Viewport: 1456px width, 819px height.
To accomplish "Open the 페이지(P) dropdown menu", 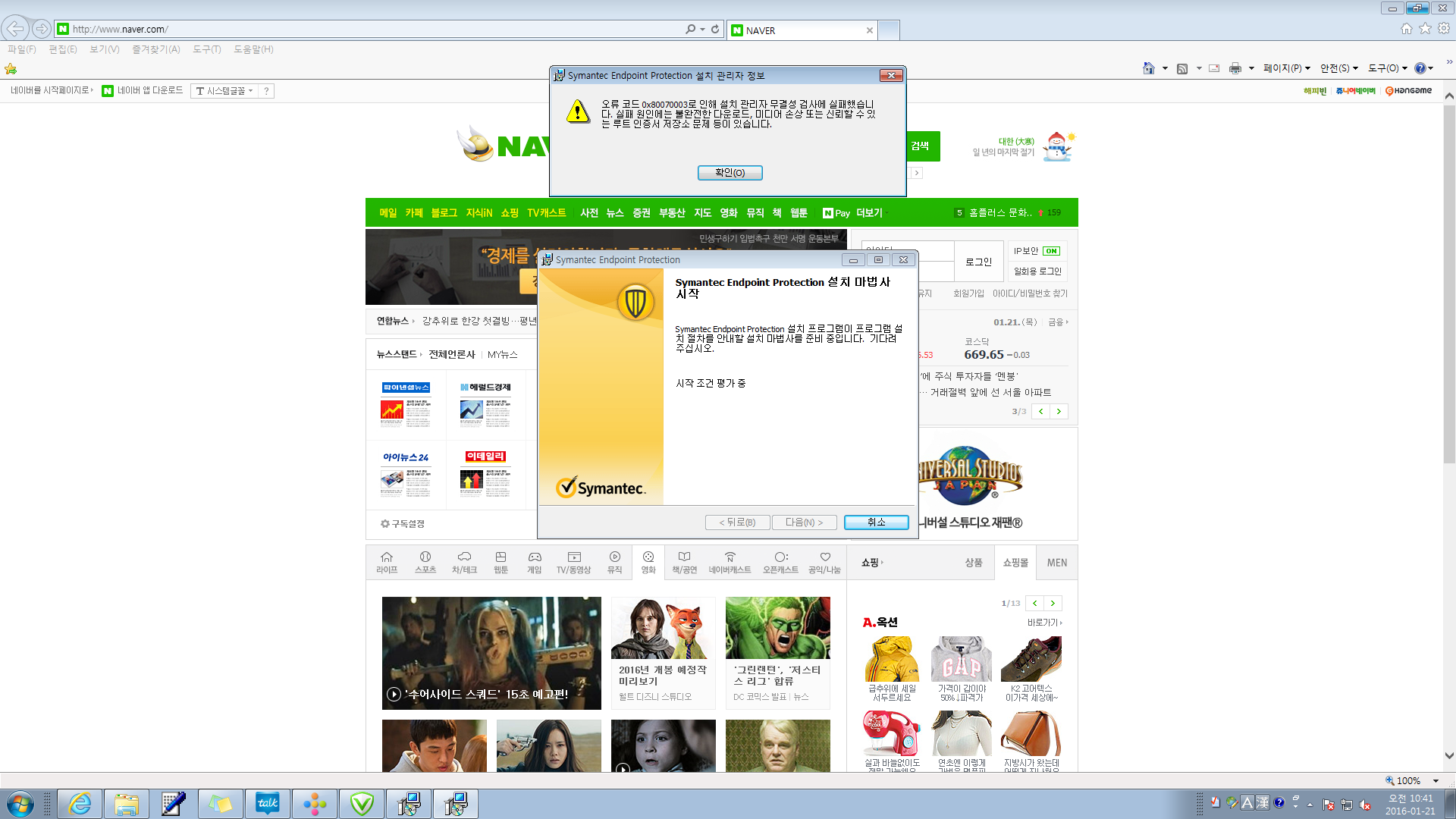I will tap(1287, 68).
